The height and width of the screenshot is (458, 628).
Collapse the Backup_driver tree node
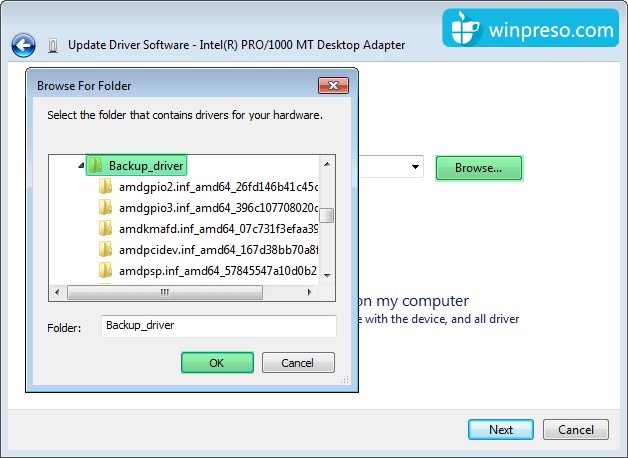tap(81, 165)
